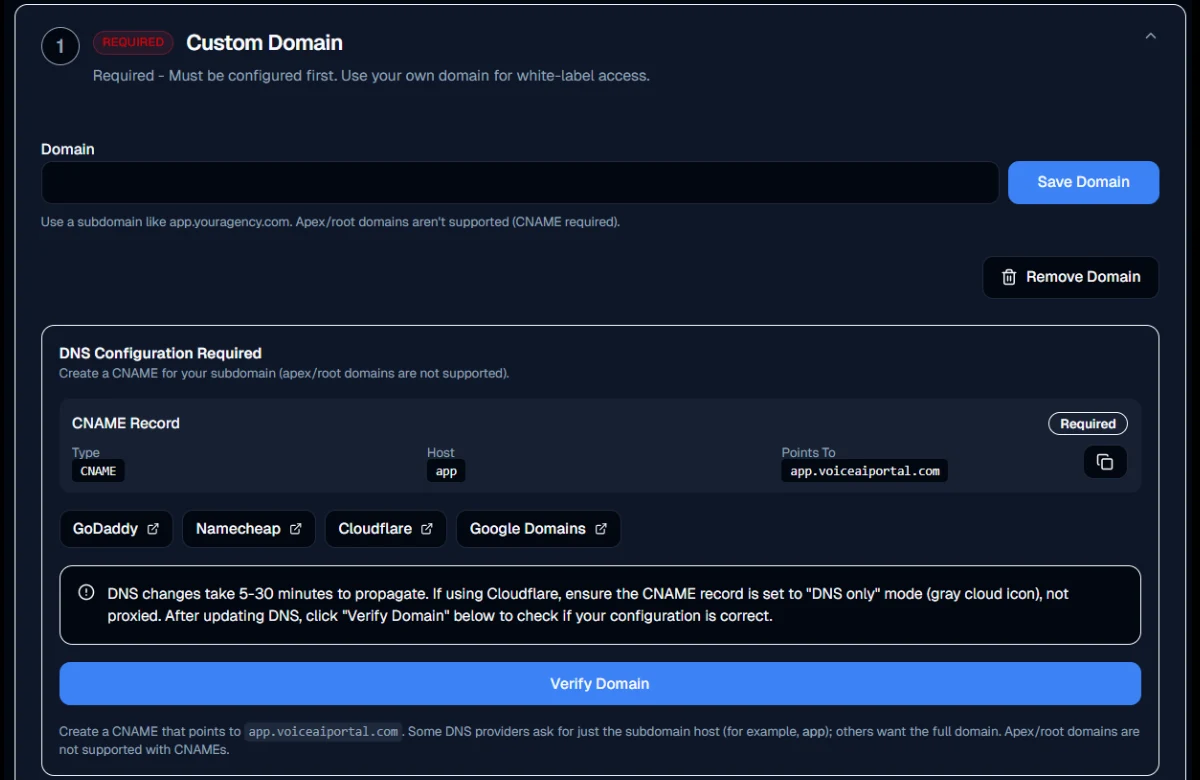Collapse the Custom Domain section
This screenshot has height=780, width=1200.
tap(1151, 35)
